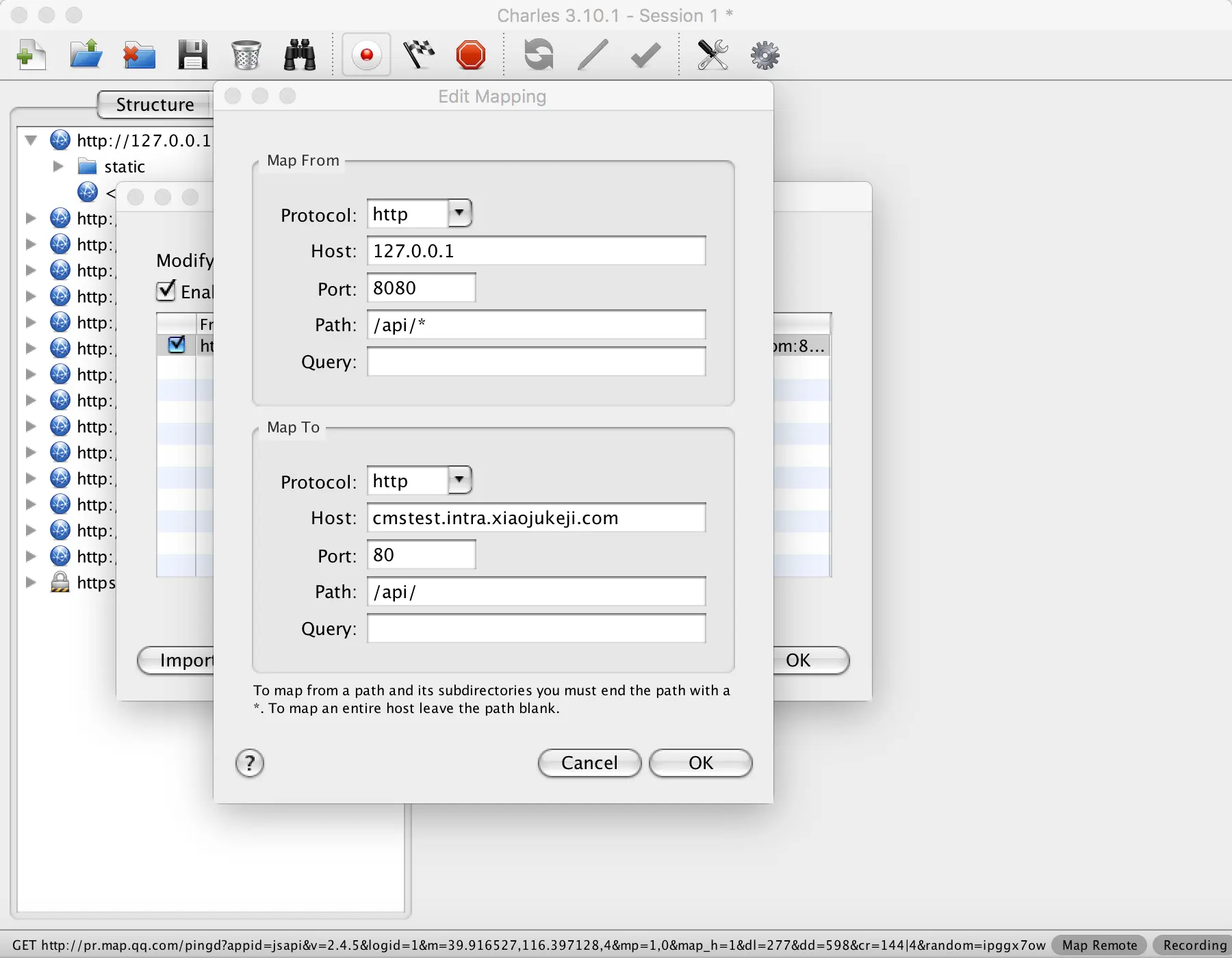Click Map To Port field 80
Image resolution: width=1232 pixels, height=958 pixels.
pyautogui.click(x=422, y=554)
